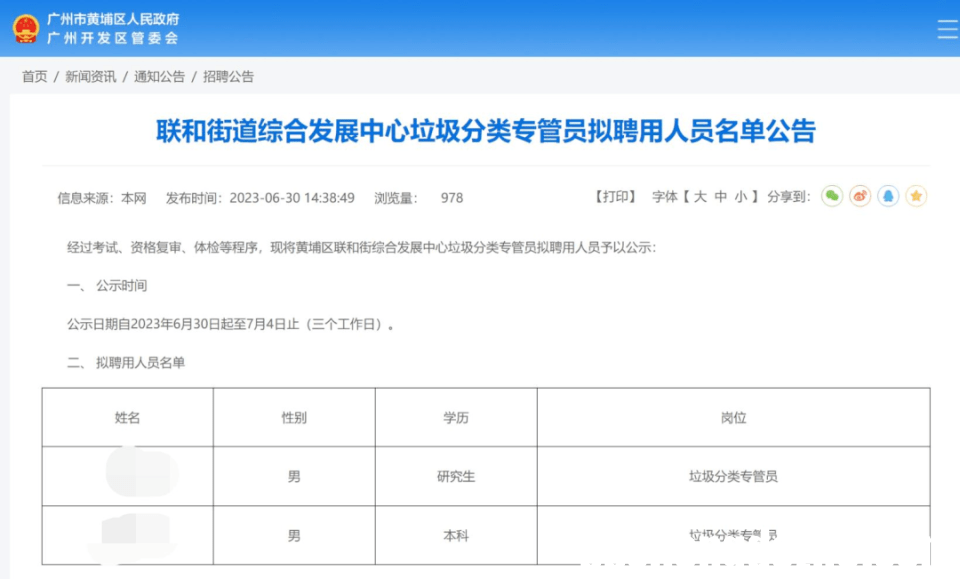This screenshot has width=960, height=579.
Task: Set font size to 中 (medium)
Action: [720, 197]
